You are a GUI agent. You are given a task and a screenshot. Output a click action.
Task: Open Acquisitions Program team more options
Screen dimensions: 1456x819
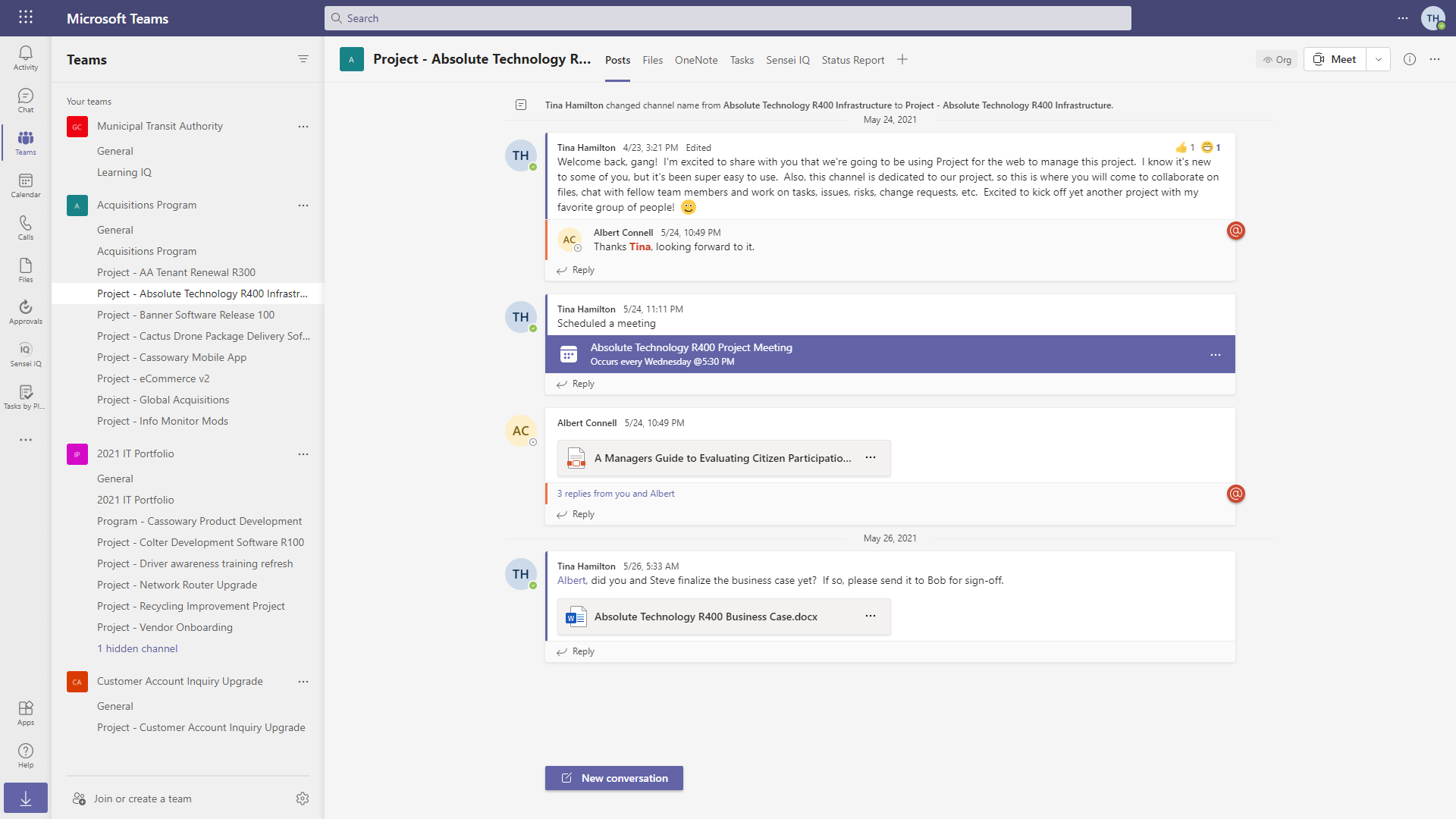coord(303,206)
